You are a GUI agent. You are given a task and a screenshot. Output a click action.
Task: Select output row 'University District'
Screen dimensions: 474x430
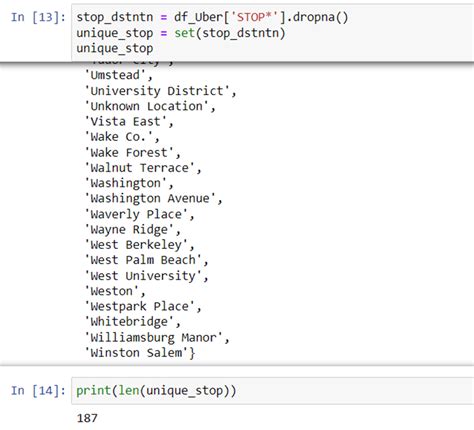pyautogui.click(x=160, y=91)
